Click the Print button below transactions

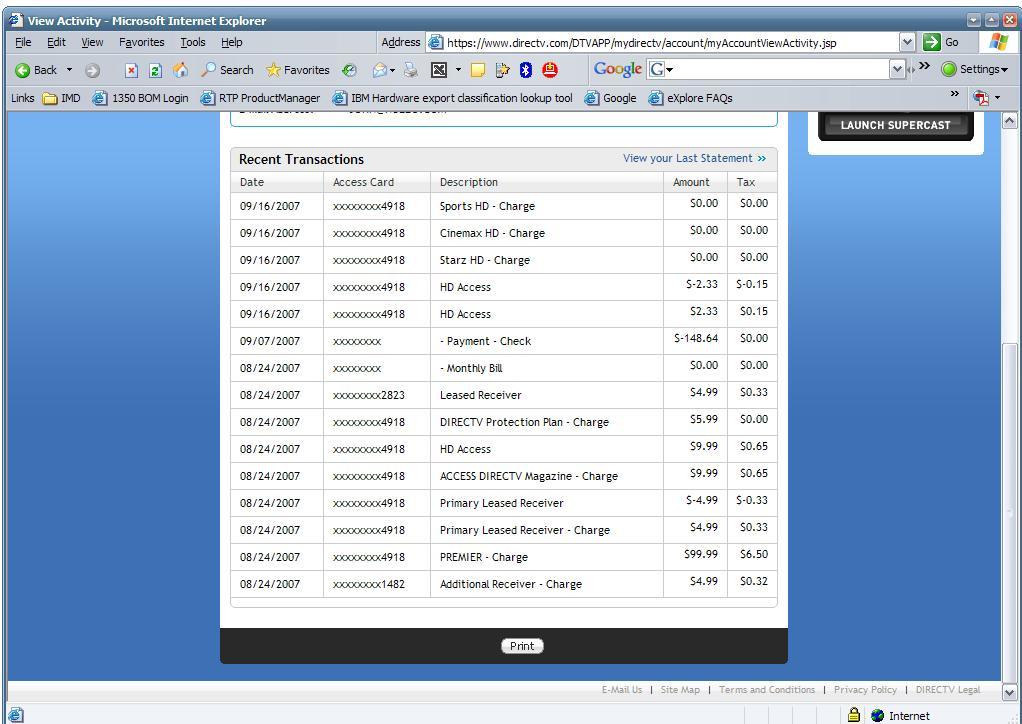tap(522, 646)
